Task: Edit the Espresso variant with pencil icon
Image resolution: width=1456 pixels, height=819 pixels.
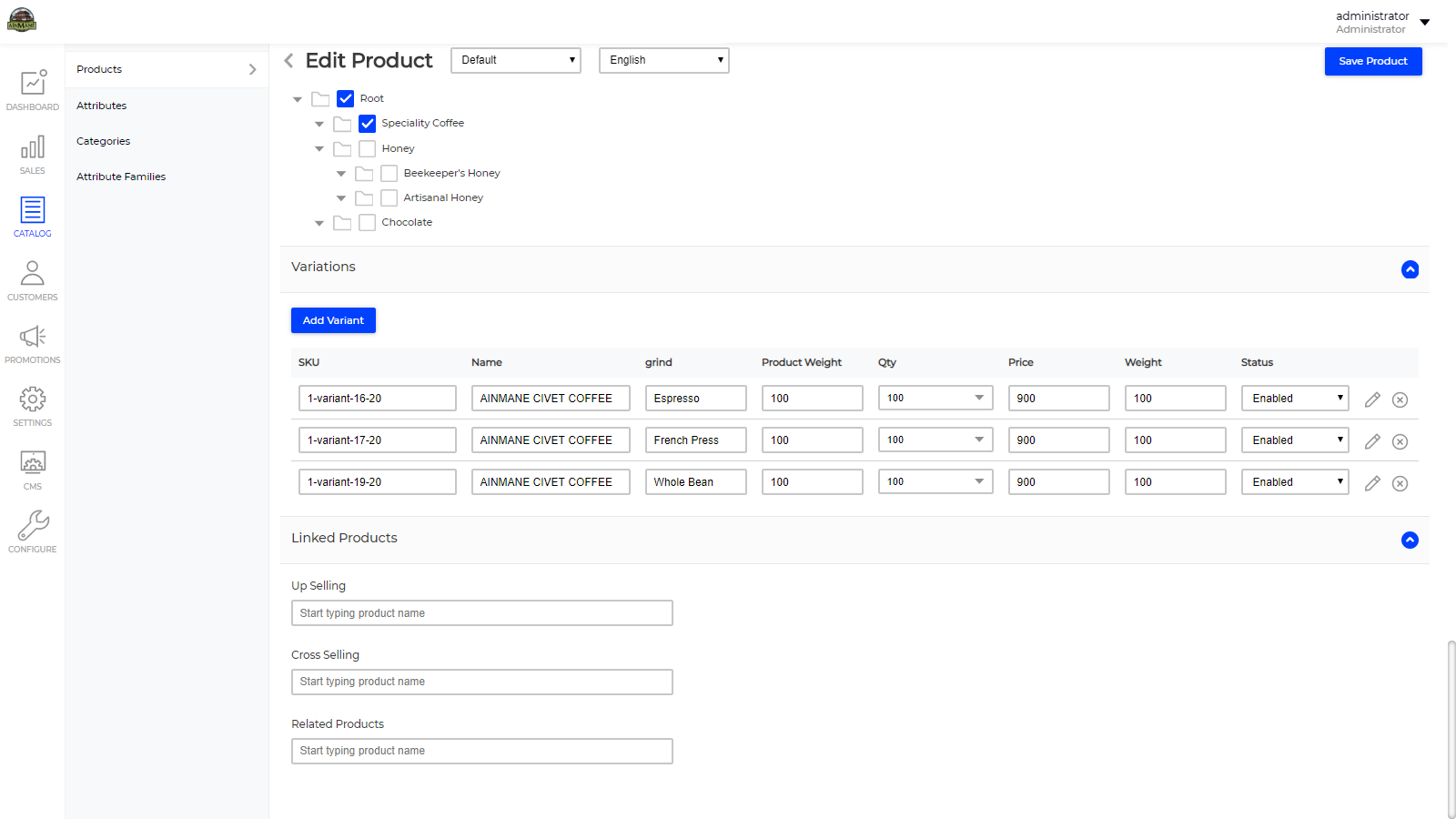Action: 1372,399
